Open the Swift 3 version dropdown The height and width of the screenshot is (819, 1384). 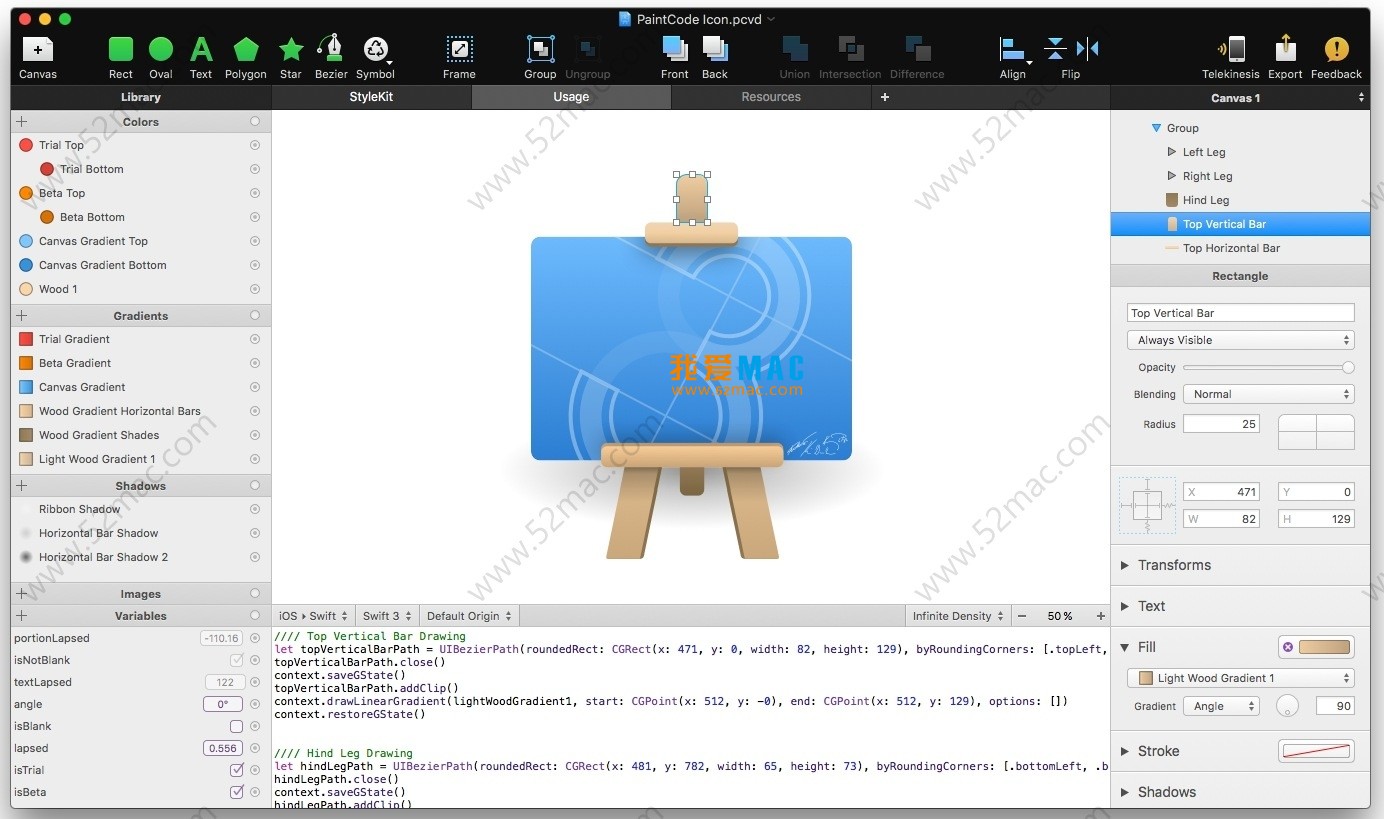(x=387, y=616)
